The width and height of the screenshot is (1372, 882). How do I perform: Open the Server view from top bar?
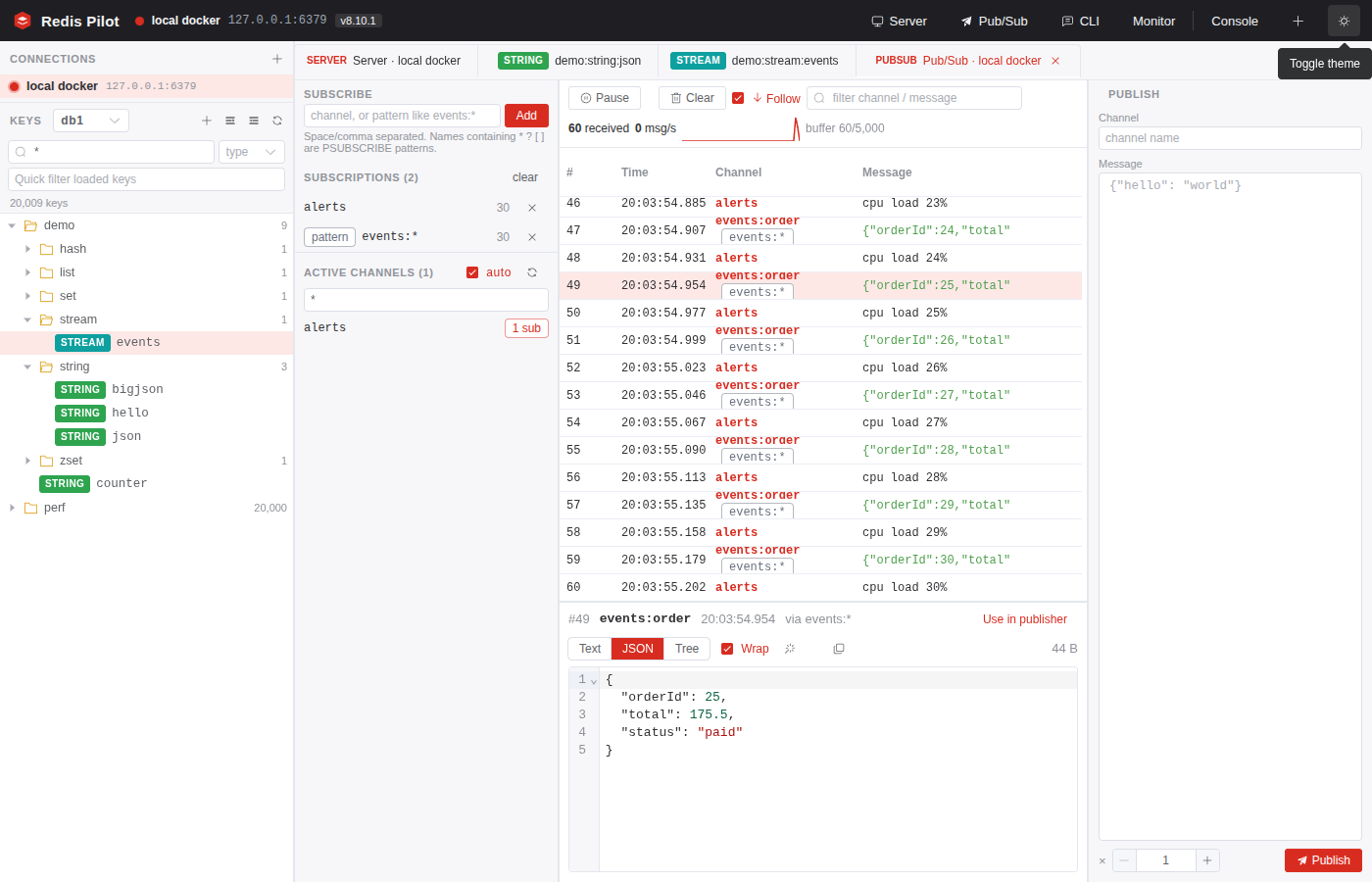point(899,21)
